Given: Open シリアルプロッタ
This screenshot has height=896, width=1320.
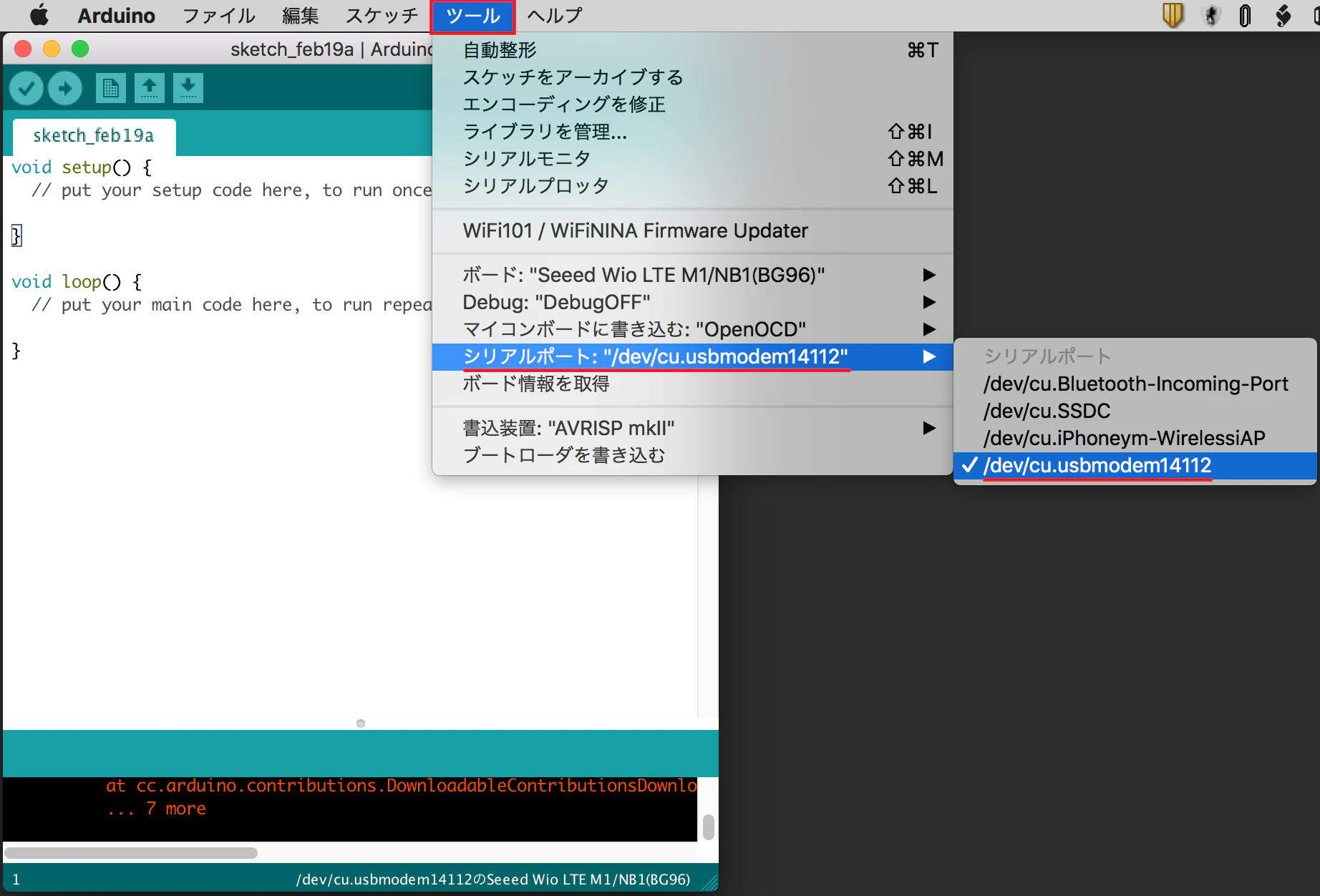Looking at the screenshot, I should click(x=692, y=186).
